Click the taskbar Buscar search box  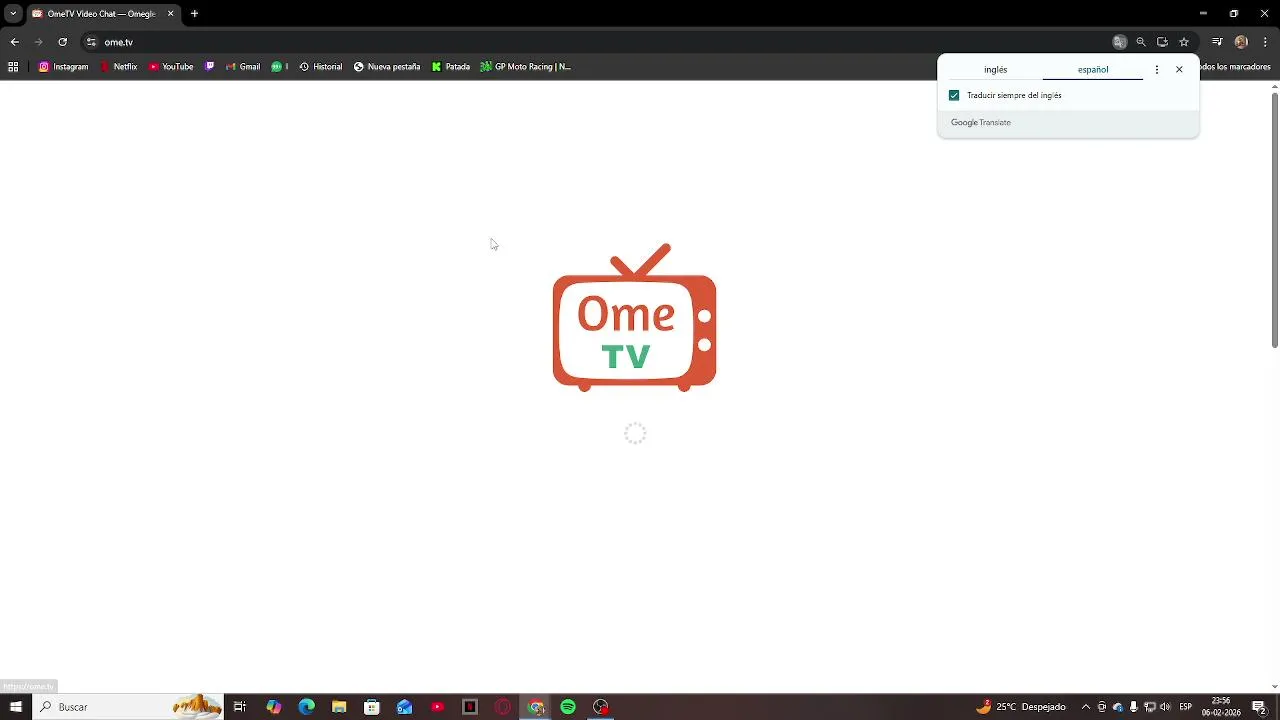click(x=129, y=707)
